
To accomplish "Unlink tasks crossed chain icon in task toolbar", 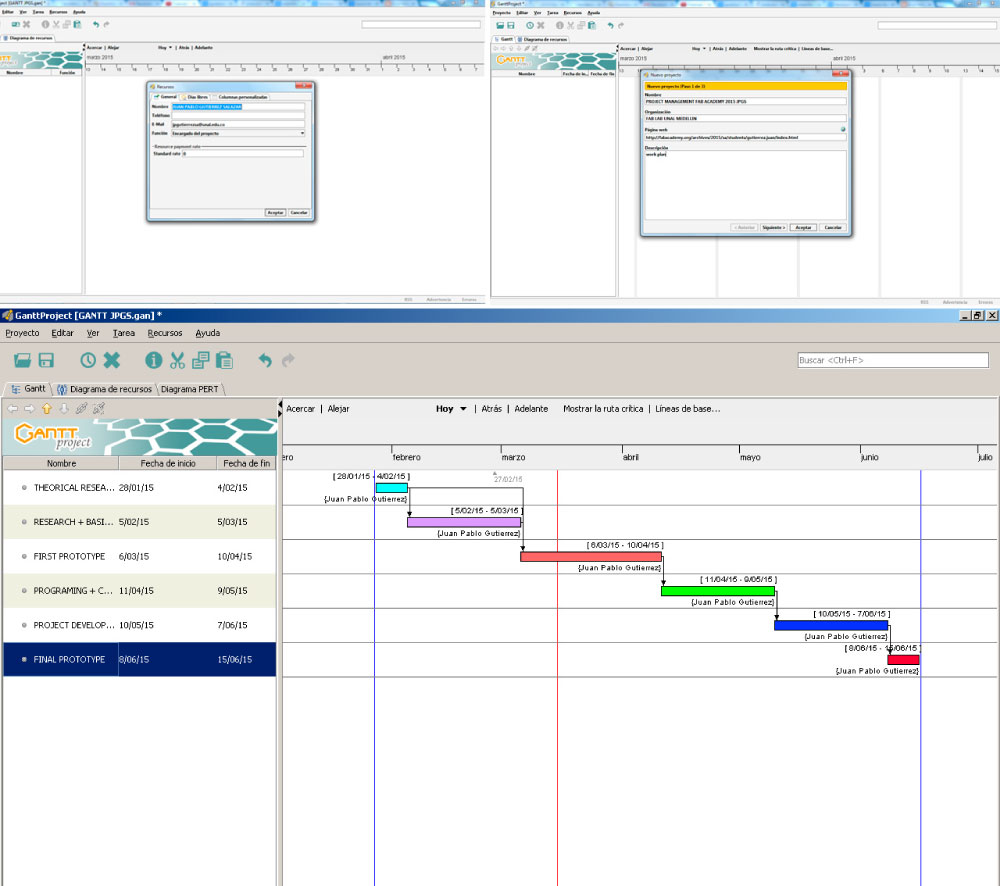I will pyautogui.click(x=98, y=409).
